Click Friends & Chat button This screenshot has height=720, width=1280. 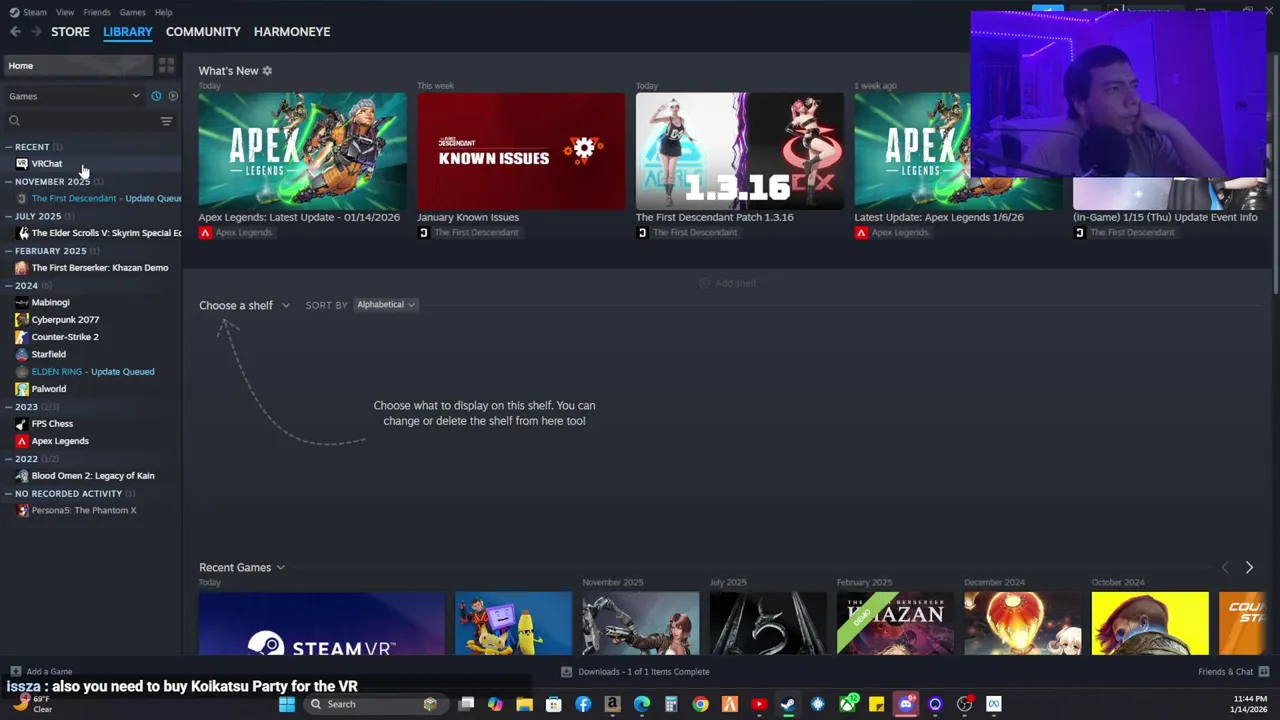(x=1233, y=672)
